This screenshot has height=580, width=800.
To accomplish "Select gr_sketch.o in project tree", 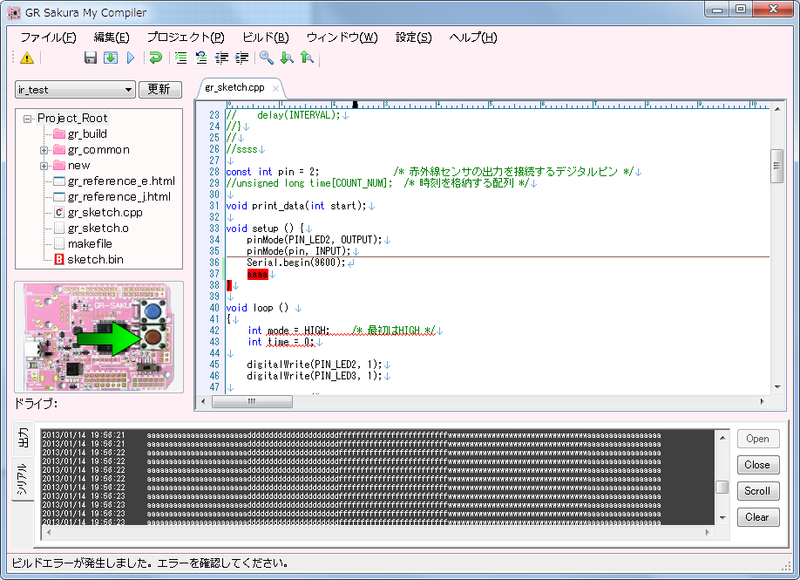I will point(98,228).
